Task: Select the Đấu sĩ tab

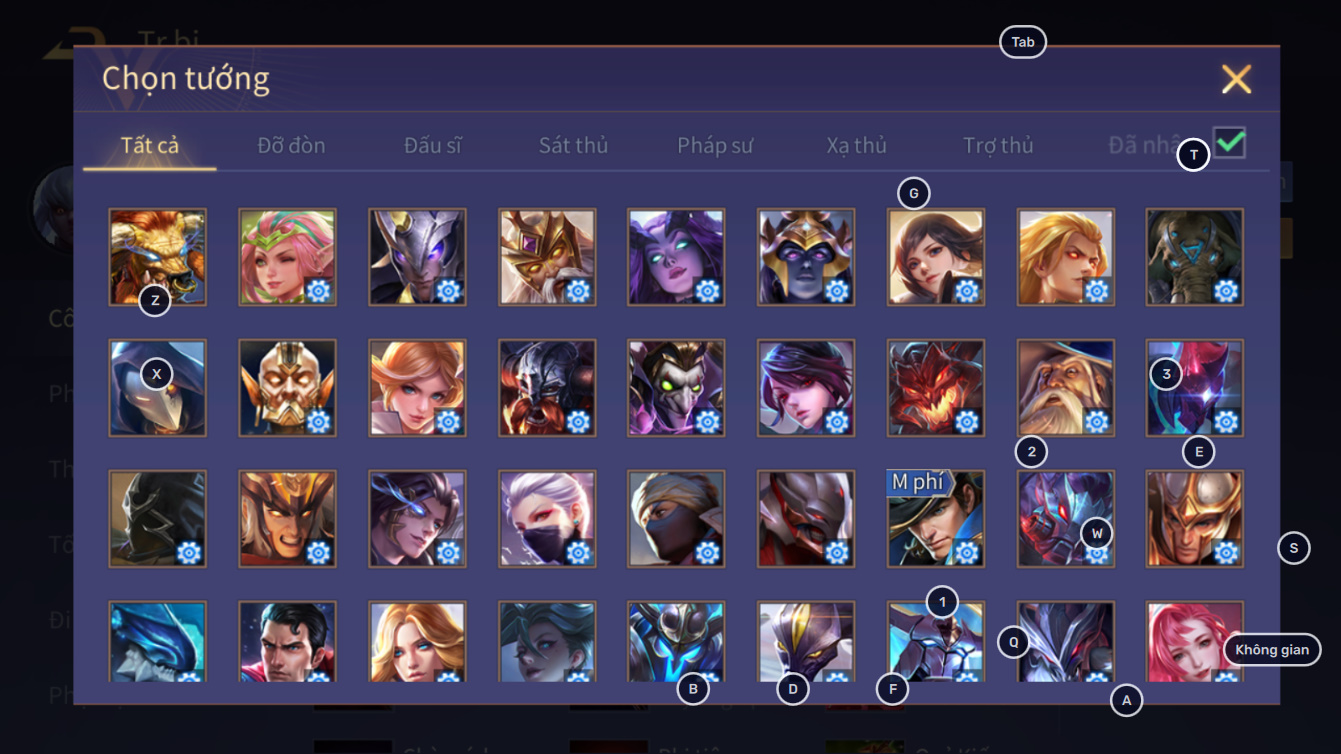Action: click(x=433, y=145)
